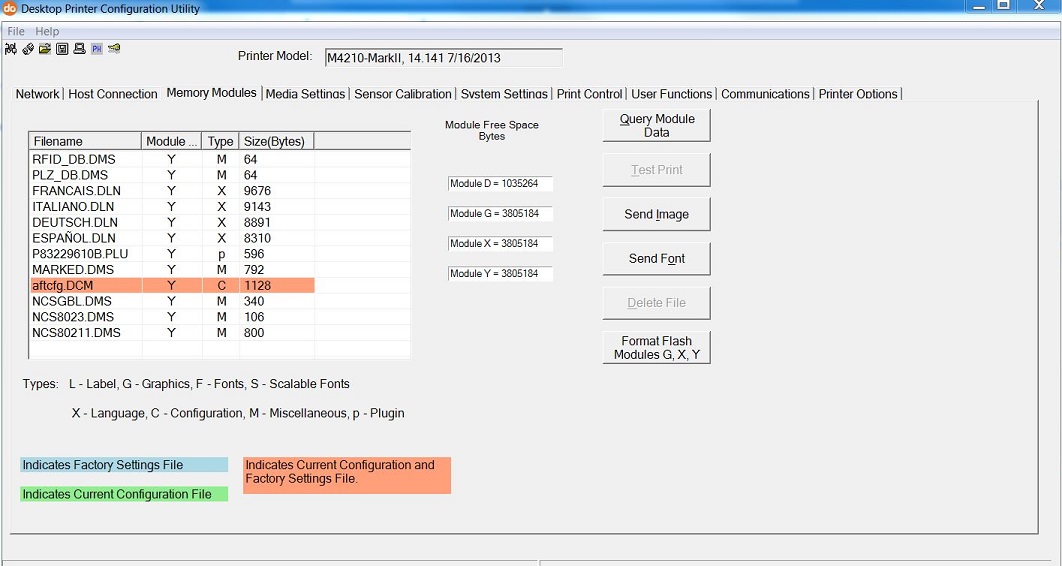This screenshot has height=566, width=1062.
Task: Click the Send Image button
Action: 656,214
